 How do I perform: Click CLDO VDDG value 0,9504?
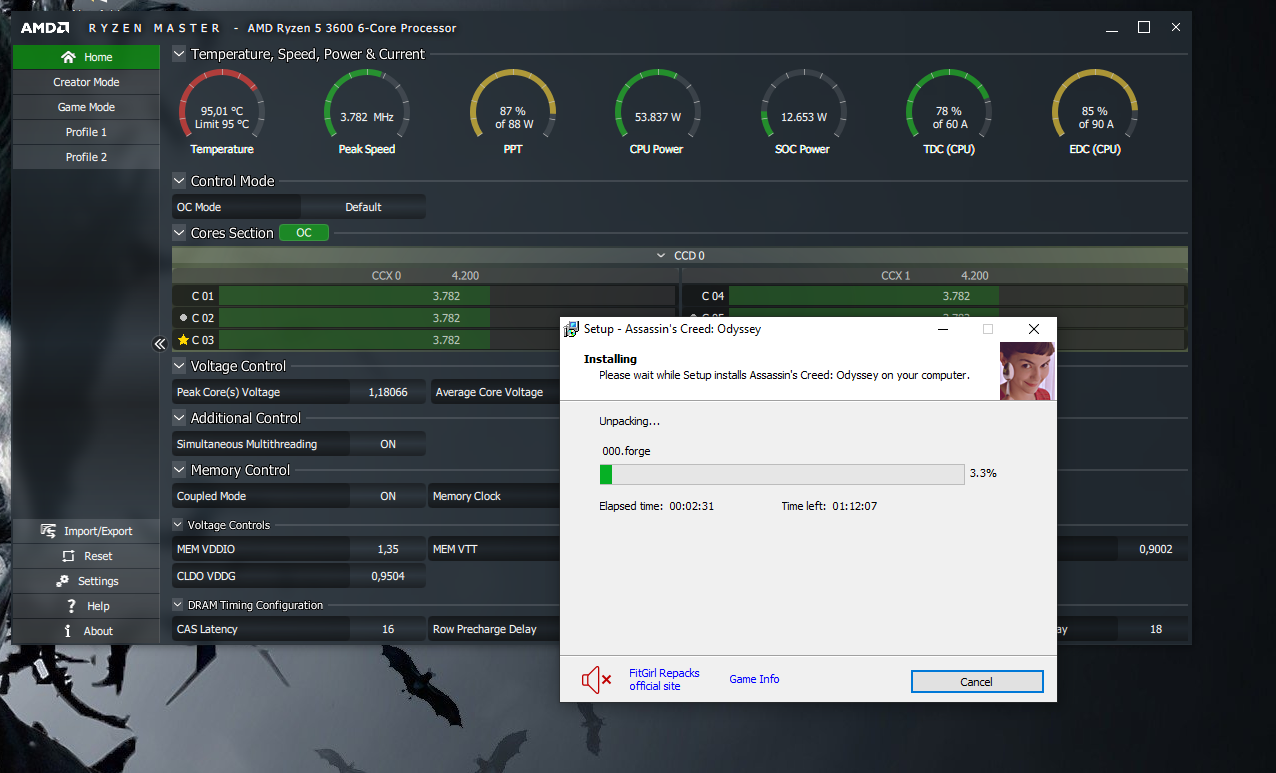tap(388, 576)
